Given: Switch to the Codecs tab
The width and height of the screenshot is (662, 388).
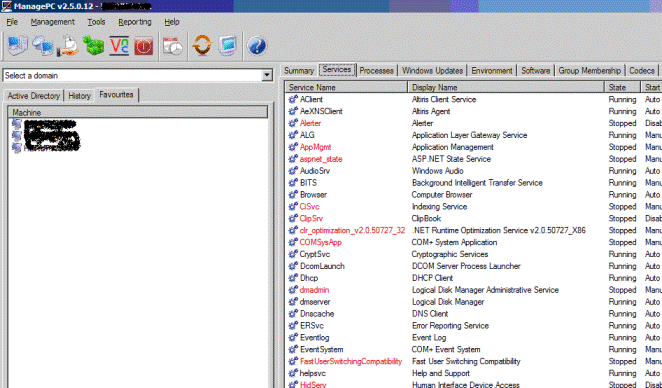Looking at the screenshot, I should [642, 71].
